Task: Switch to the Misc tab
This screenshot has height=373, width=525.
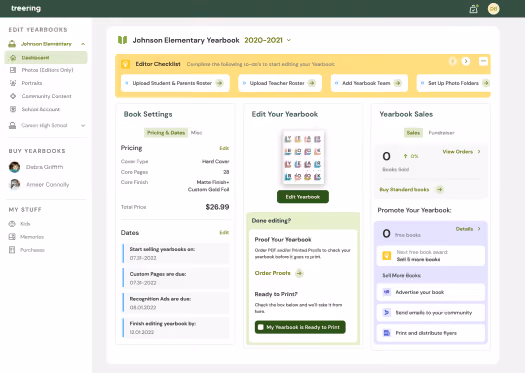Action: point(197,133)
